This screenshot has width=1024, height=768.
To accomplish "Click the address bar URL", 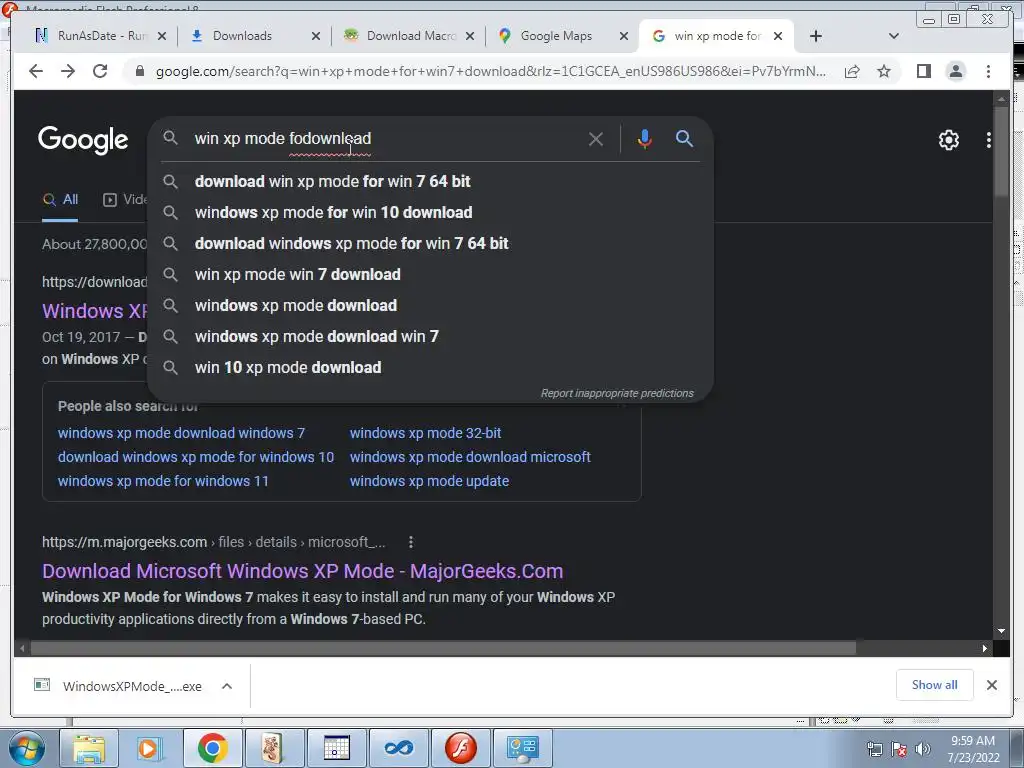I will (490, 71).
